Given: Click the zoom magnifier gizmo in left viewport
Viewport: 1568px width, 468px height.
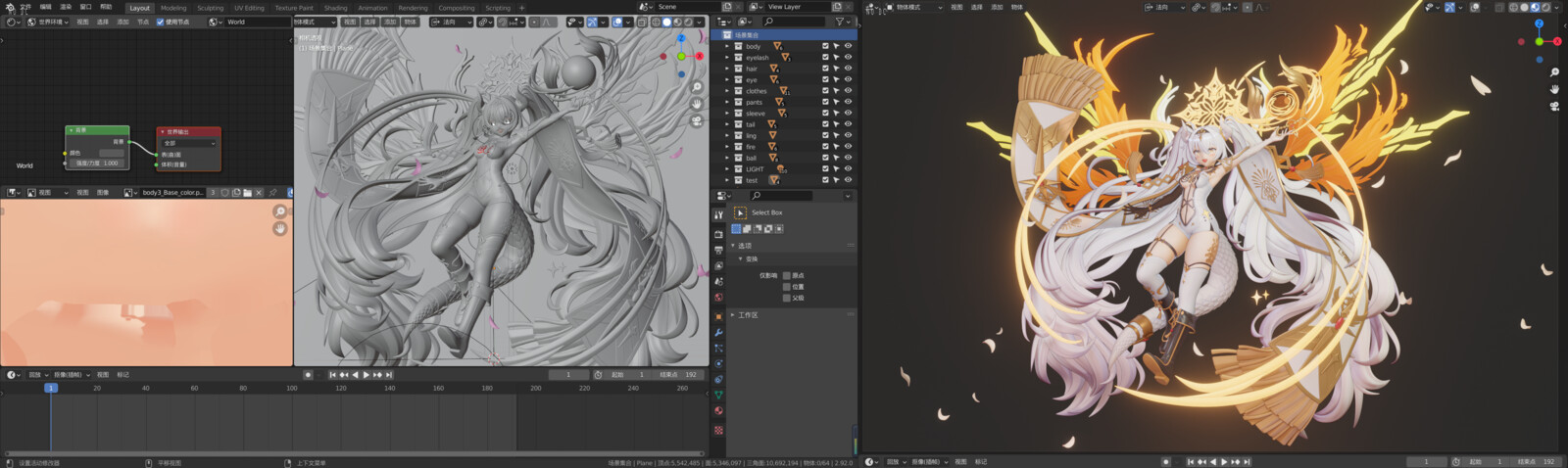Looking at the screenshot, I should pos(697,87).
